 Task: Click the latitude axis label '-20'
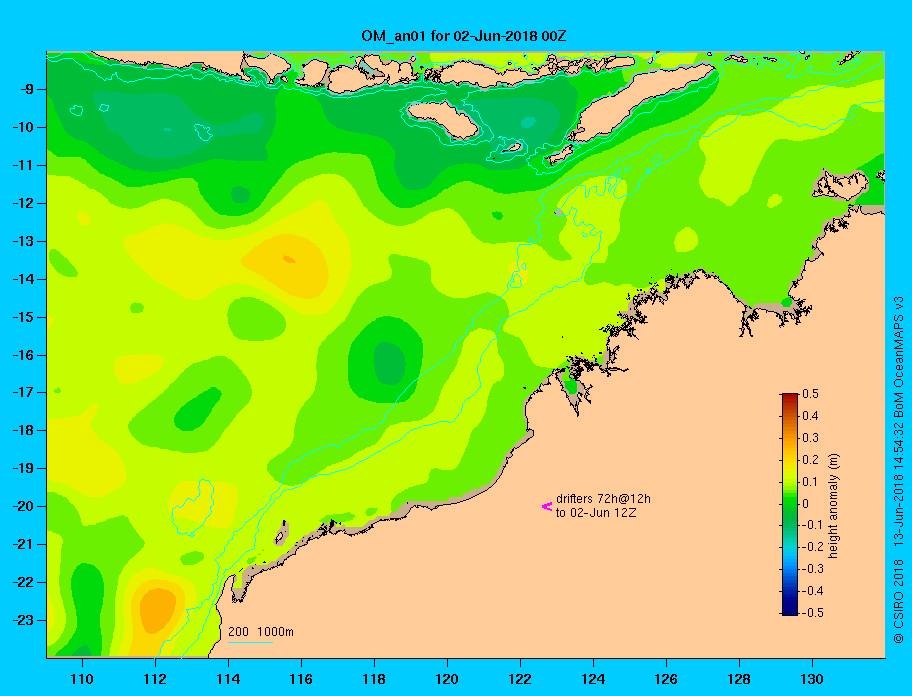click(x=22, y=506)
